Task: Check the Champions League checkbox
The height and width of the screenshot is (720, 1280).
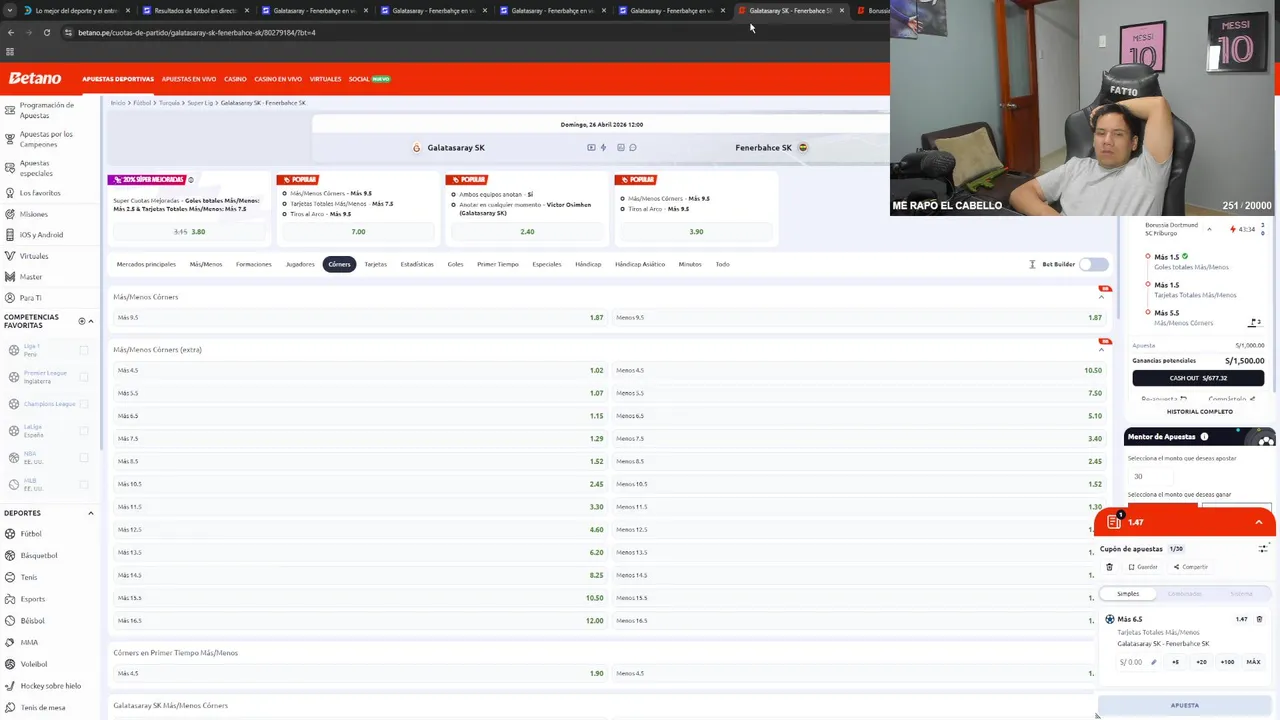Action: point(84,404)
